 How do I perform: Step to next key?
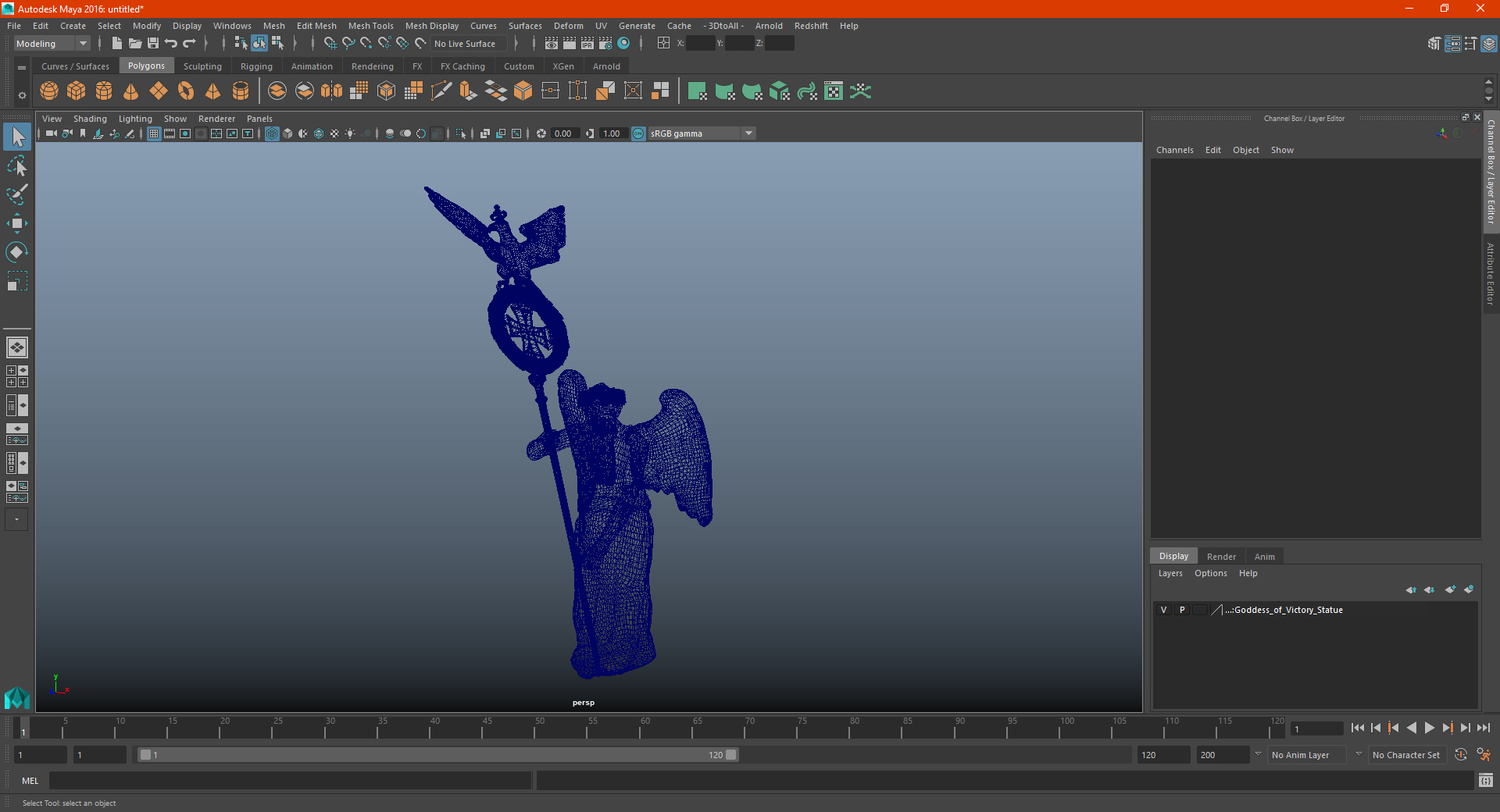click(x=1447, y=728)
